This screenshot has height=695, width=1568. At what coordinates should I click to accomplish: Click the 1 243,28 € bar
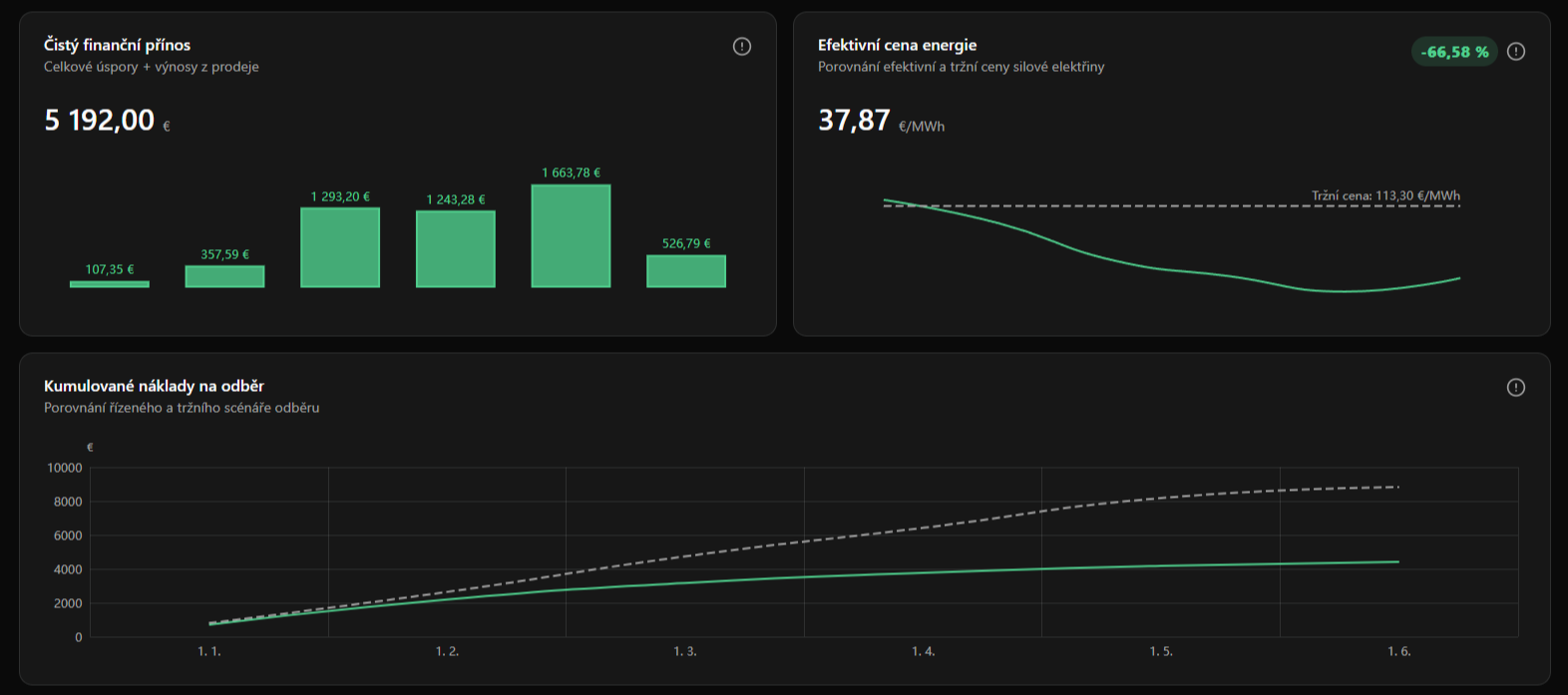pyautogui.click(x=456, y=249)
